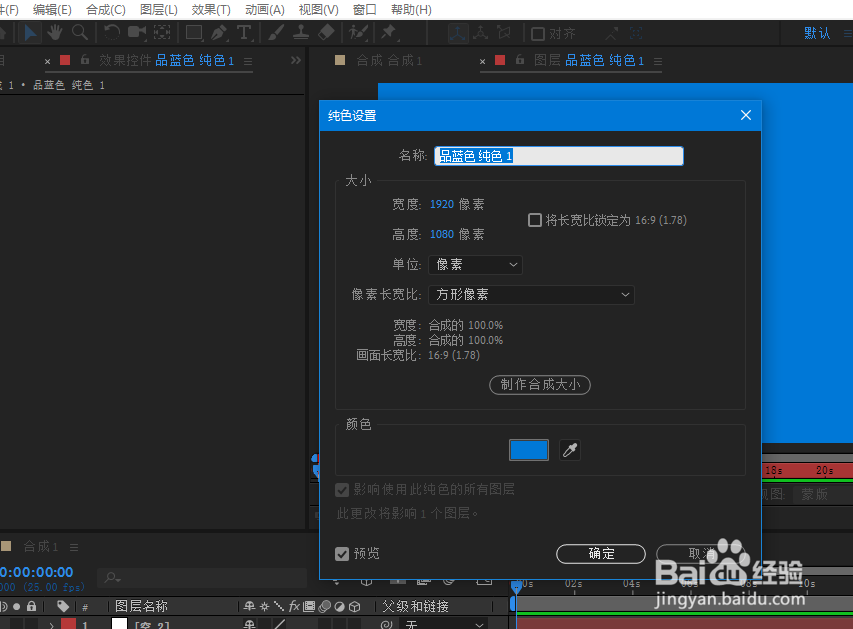
Task: Toggle 影响使用此纯色的所有图层 checkbox
Action: point(342,489)
